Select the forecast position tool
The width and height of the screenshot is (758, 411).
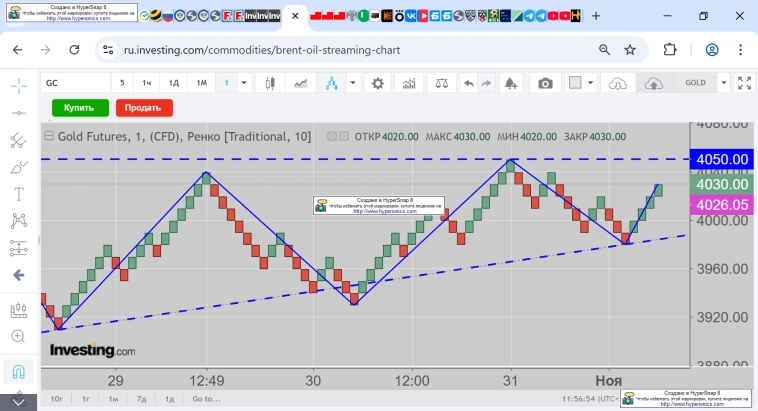[19, 248]
